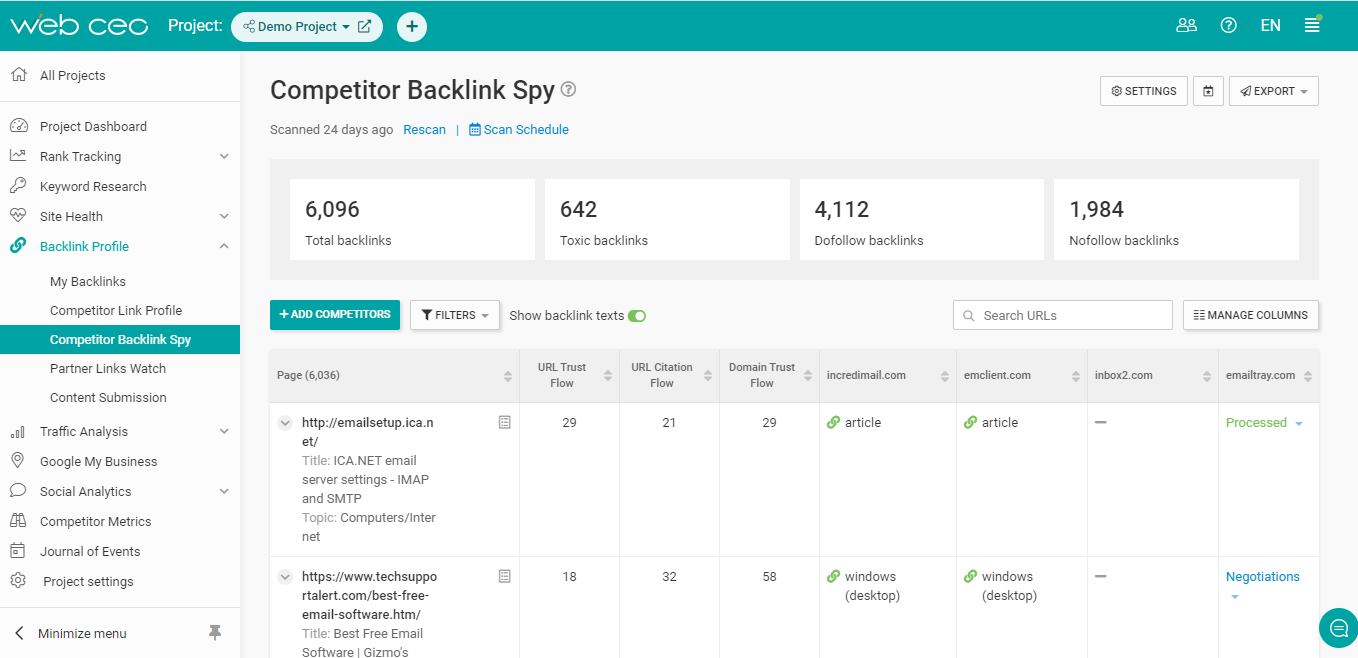
Task: Select the Toxic backlinks card
Action: (x=667, y=220)
